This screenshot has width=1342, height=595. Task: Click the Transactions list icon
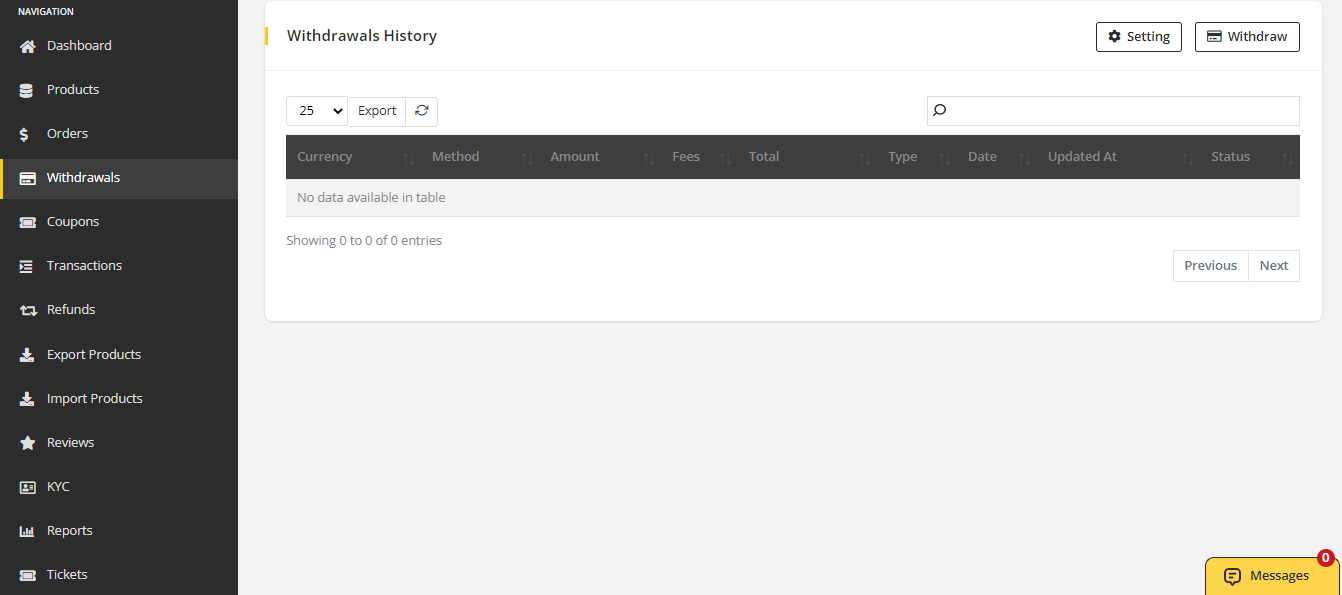tap(27, 266)
